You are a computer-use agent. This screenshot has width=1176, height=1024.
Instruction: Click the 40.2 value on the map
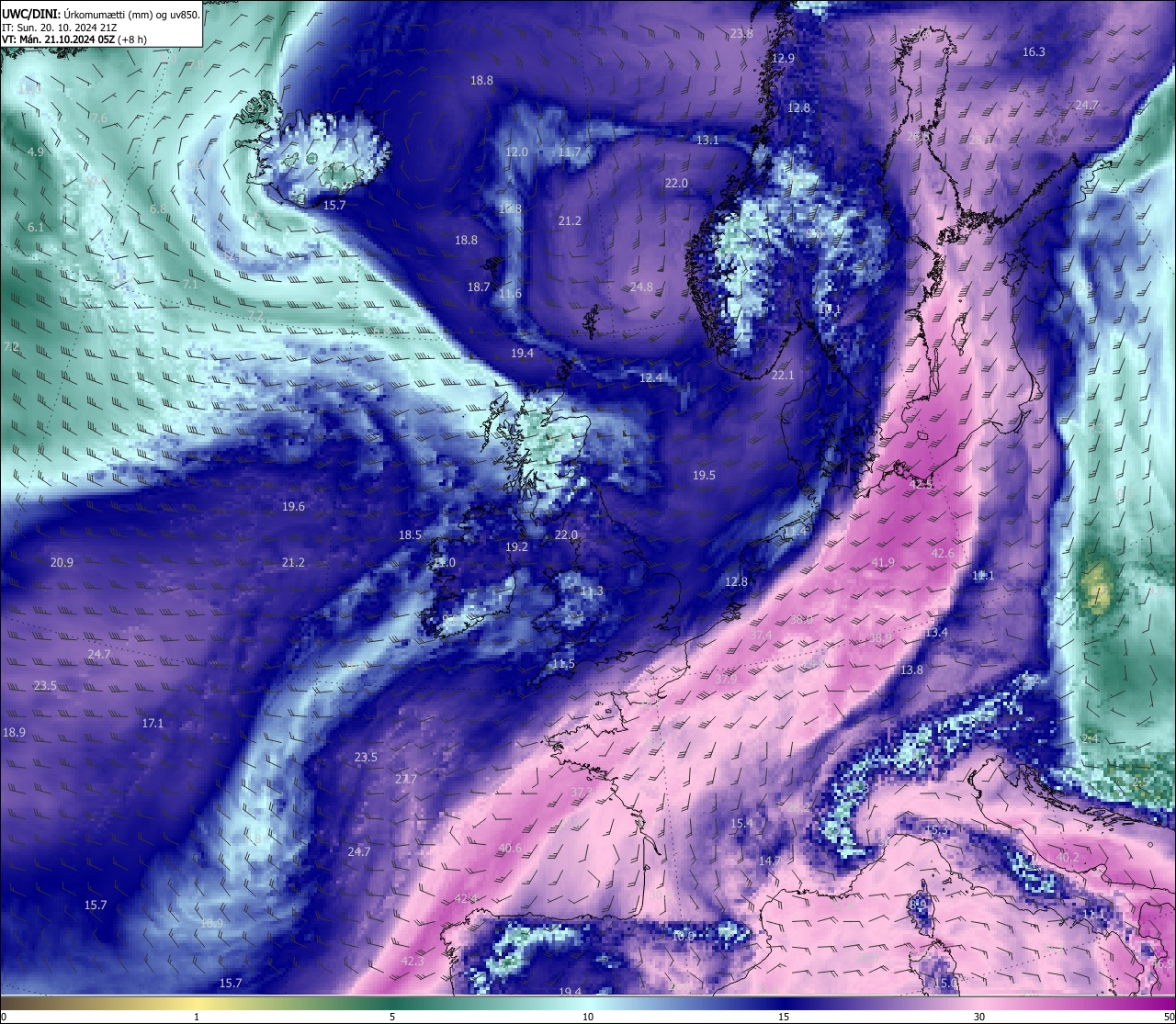tap(1068, 858)
